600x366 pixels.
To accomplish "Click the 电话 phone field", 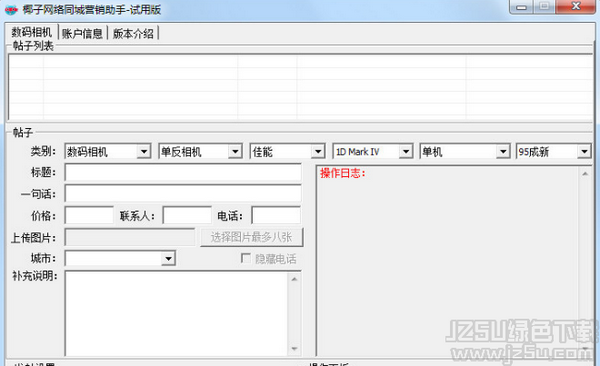I will [x=276, y=216].
